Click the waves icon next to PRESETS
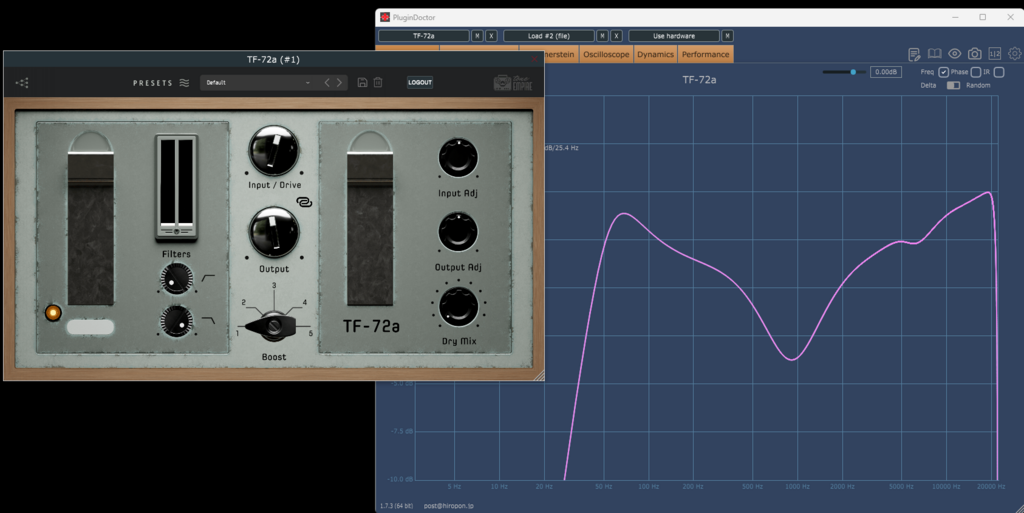Screen dimensions: 1024x513 click(x=184, y=83)
